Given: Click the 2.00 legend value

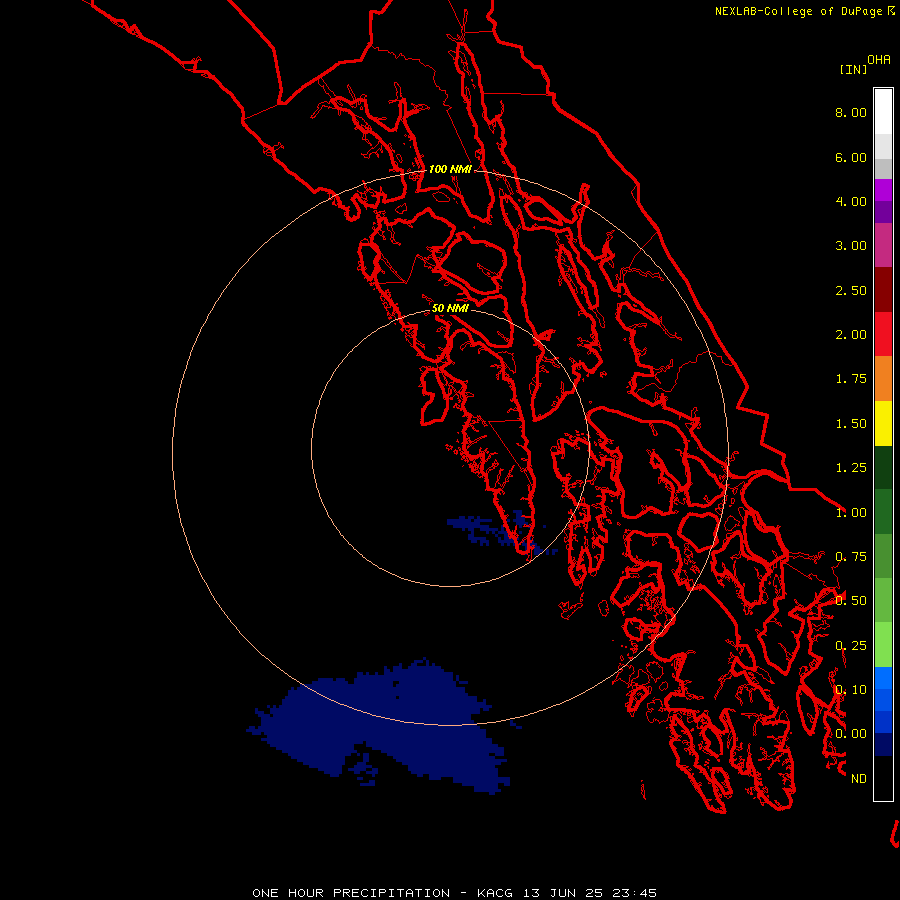Looking at the screenshot, I should 851,335.
